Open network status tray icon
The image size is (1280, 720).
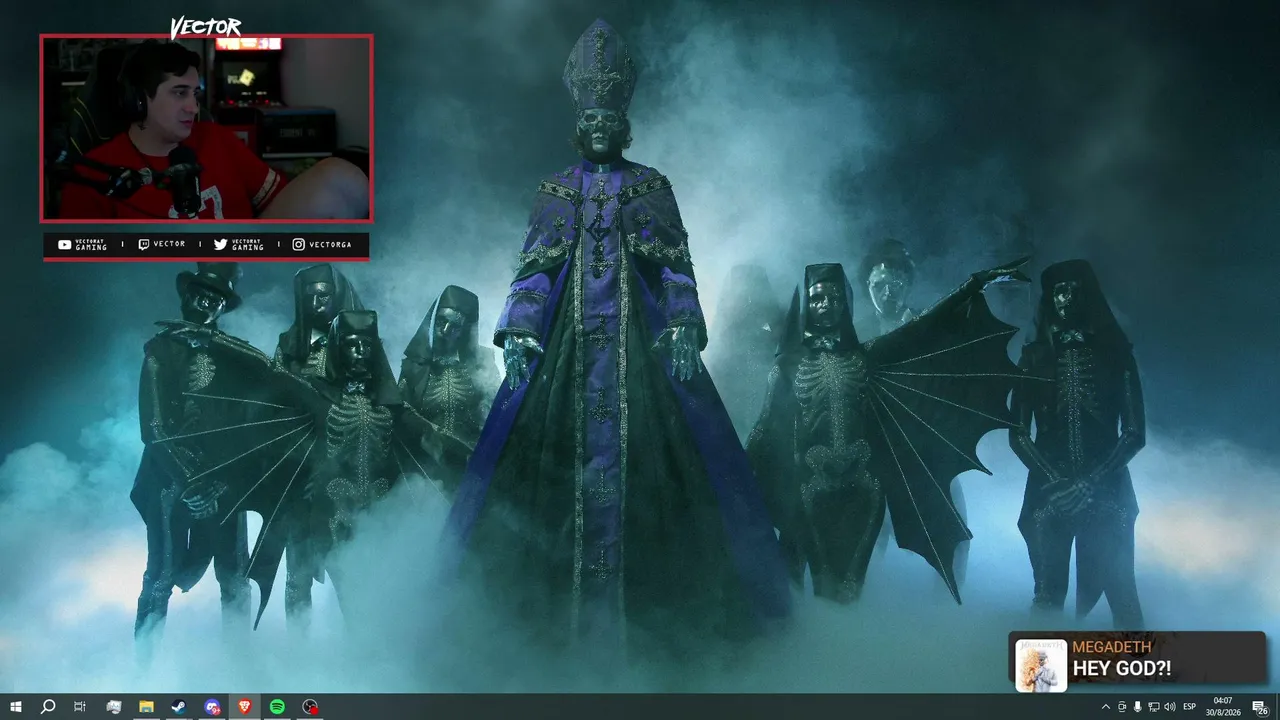[x=1154, y=707]
